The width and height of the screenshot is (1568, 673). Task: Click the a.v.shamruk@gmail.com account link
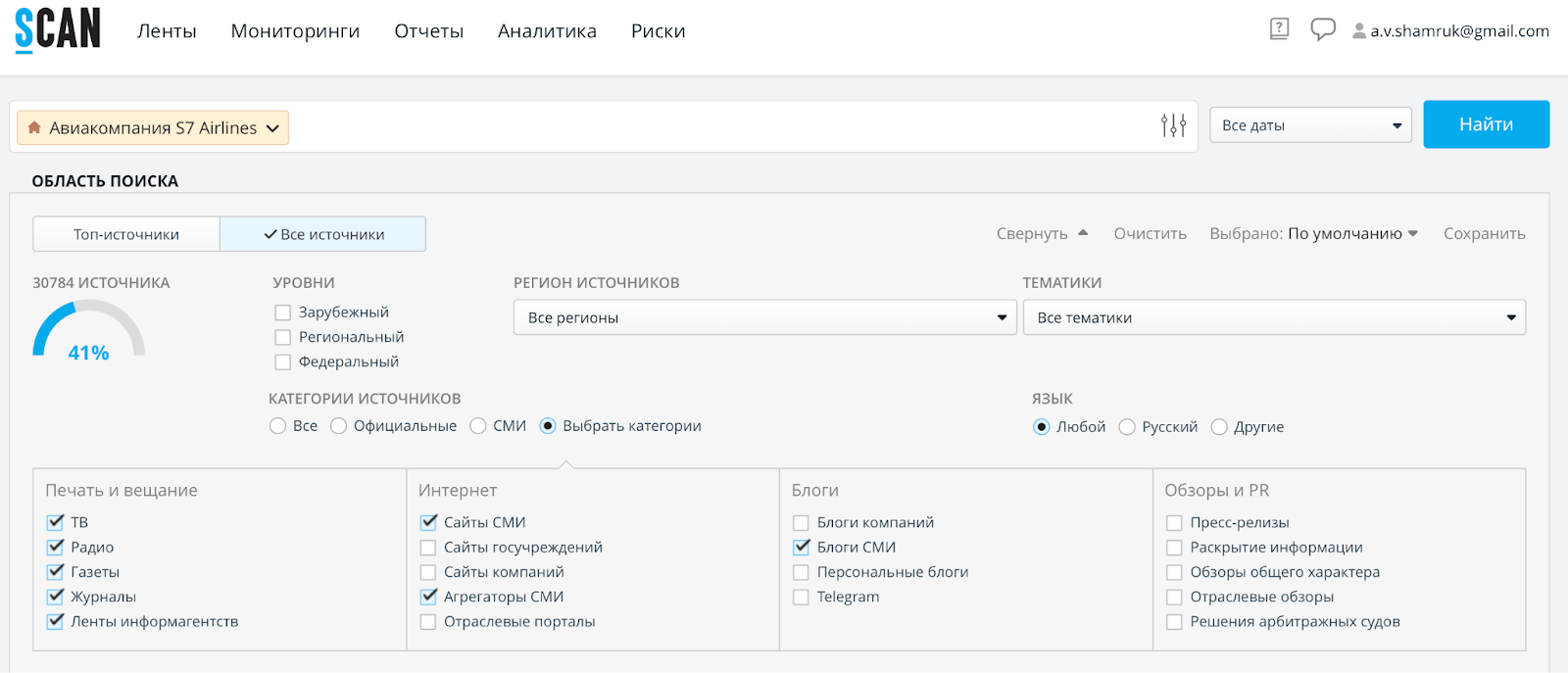coord(1459,31)
